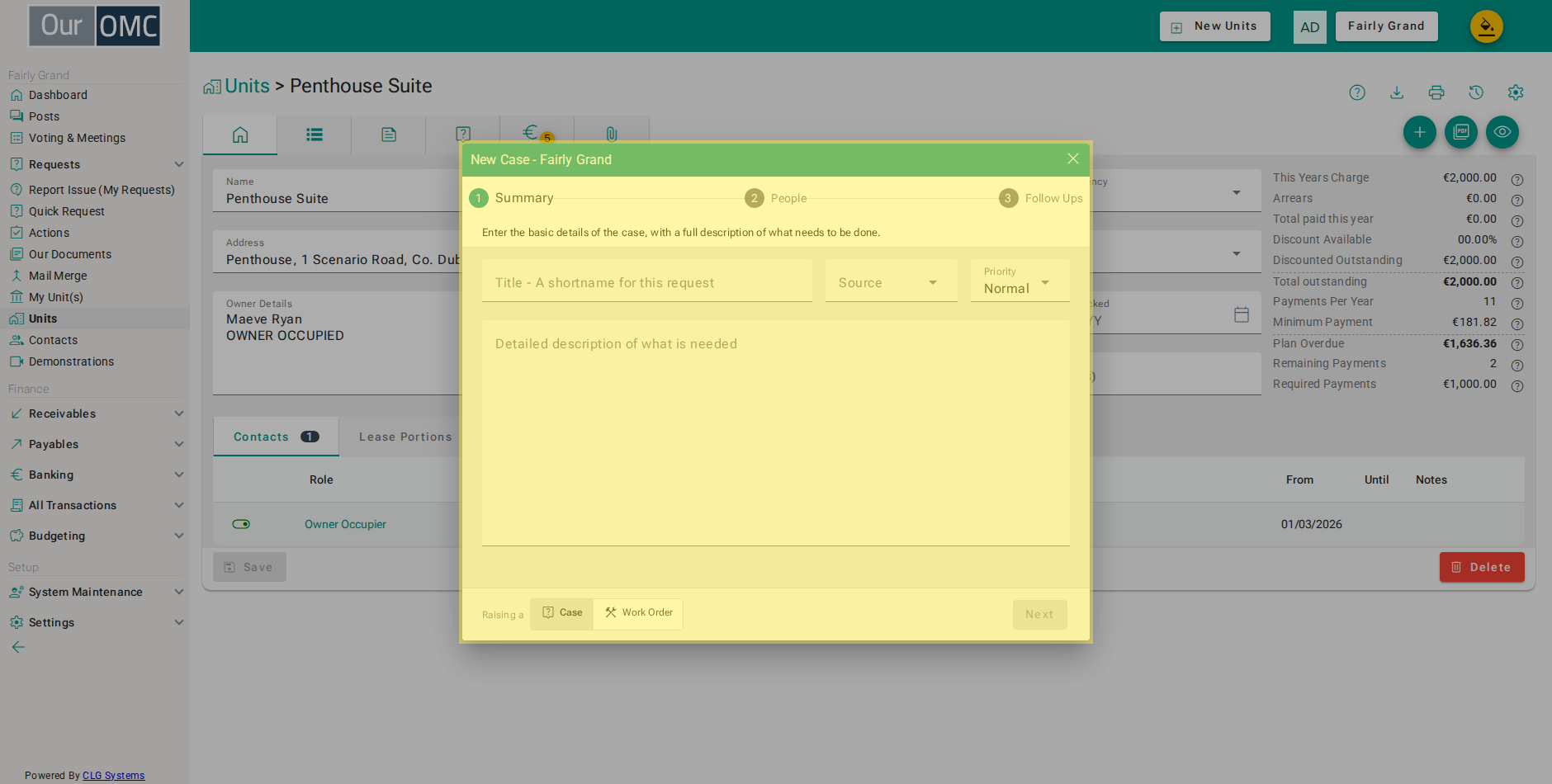
Task: Toggle the Owner Occupier contact switch
Action: tap(241, 524)
